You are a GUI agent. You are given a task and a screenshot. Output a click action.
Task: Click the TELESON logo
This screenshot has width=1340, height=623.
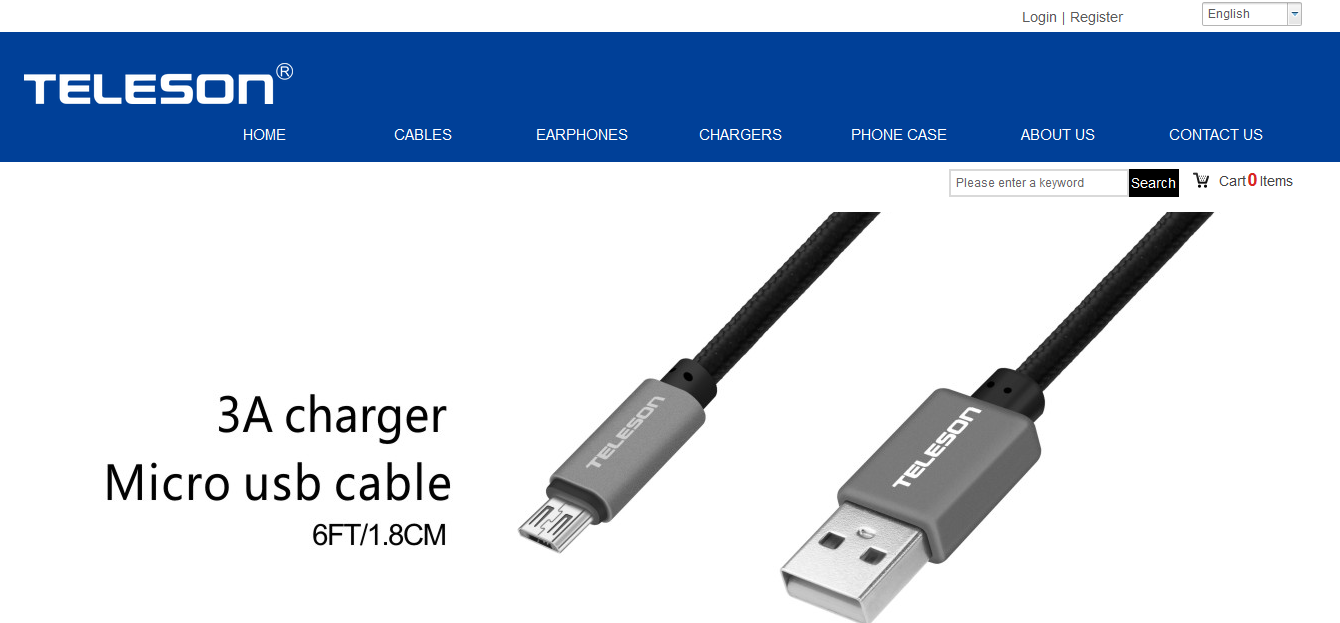point(148,88)
